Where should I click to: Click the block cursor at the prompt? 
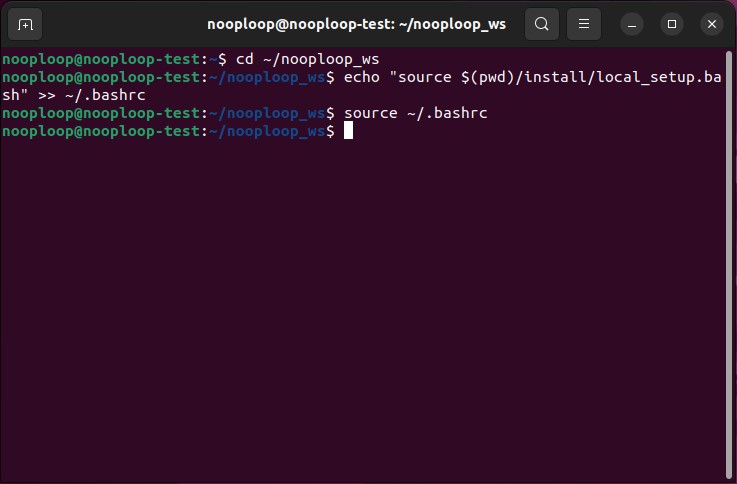click(348, 131)
